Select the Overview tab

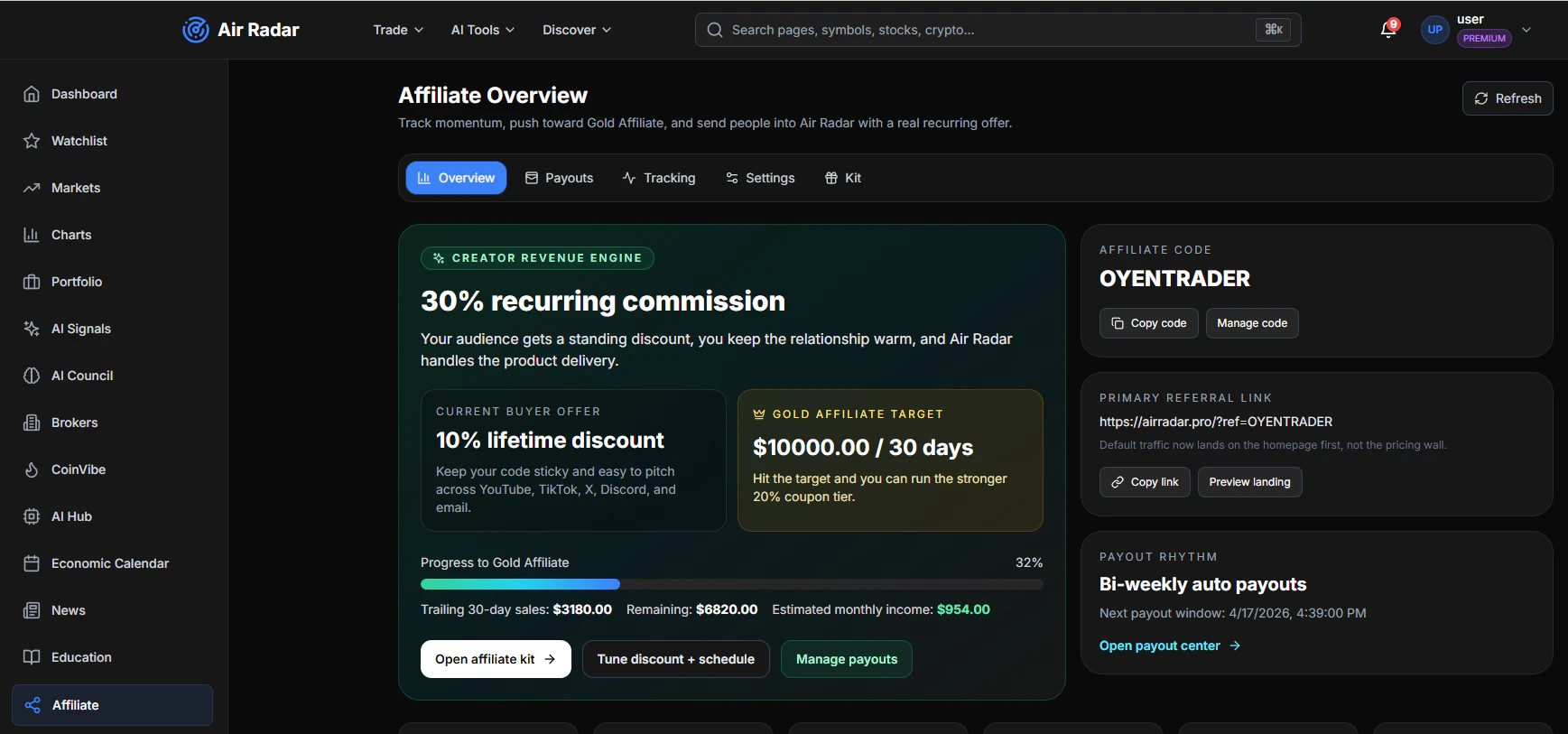456,178
